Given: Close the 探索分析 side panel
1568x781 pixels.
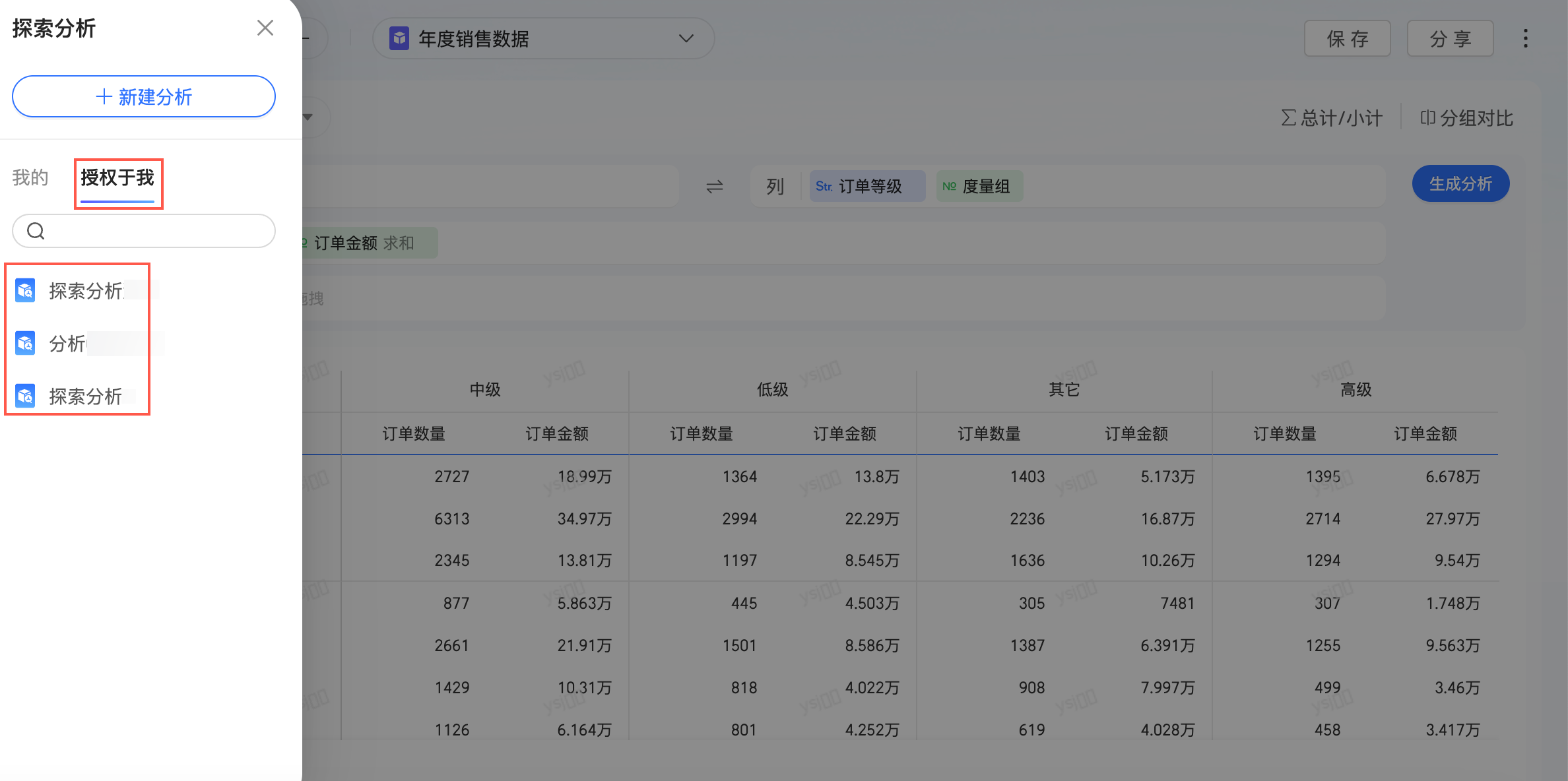Looking at the screenshot, I should click(x=265, y=28).
